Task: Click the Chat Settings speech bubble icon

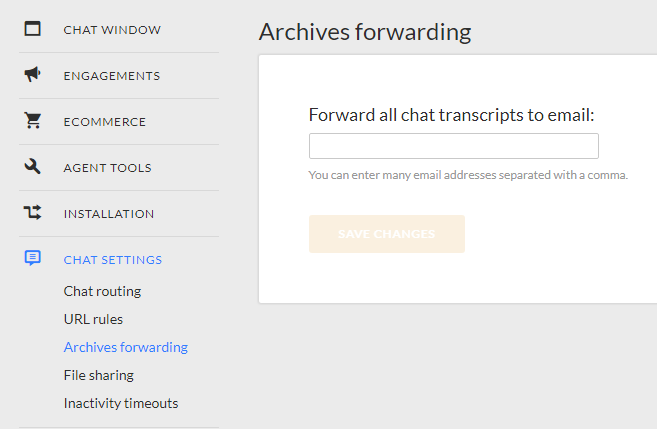Action: (33, 259)
